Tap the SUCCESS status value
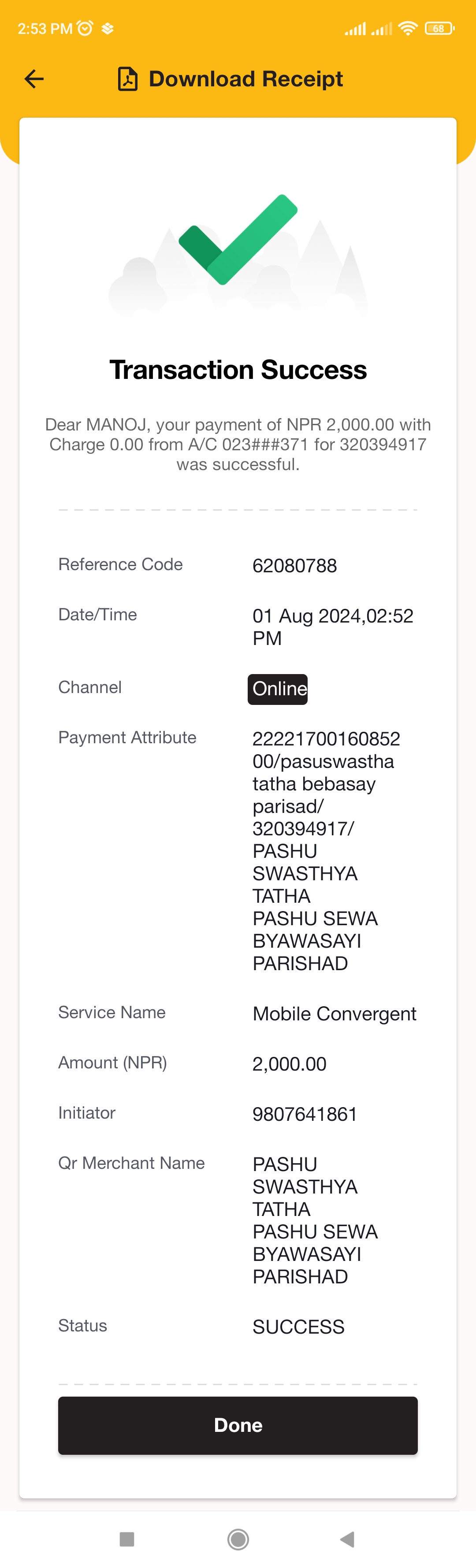 click(x=298, y=1327)
